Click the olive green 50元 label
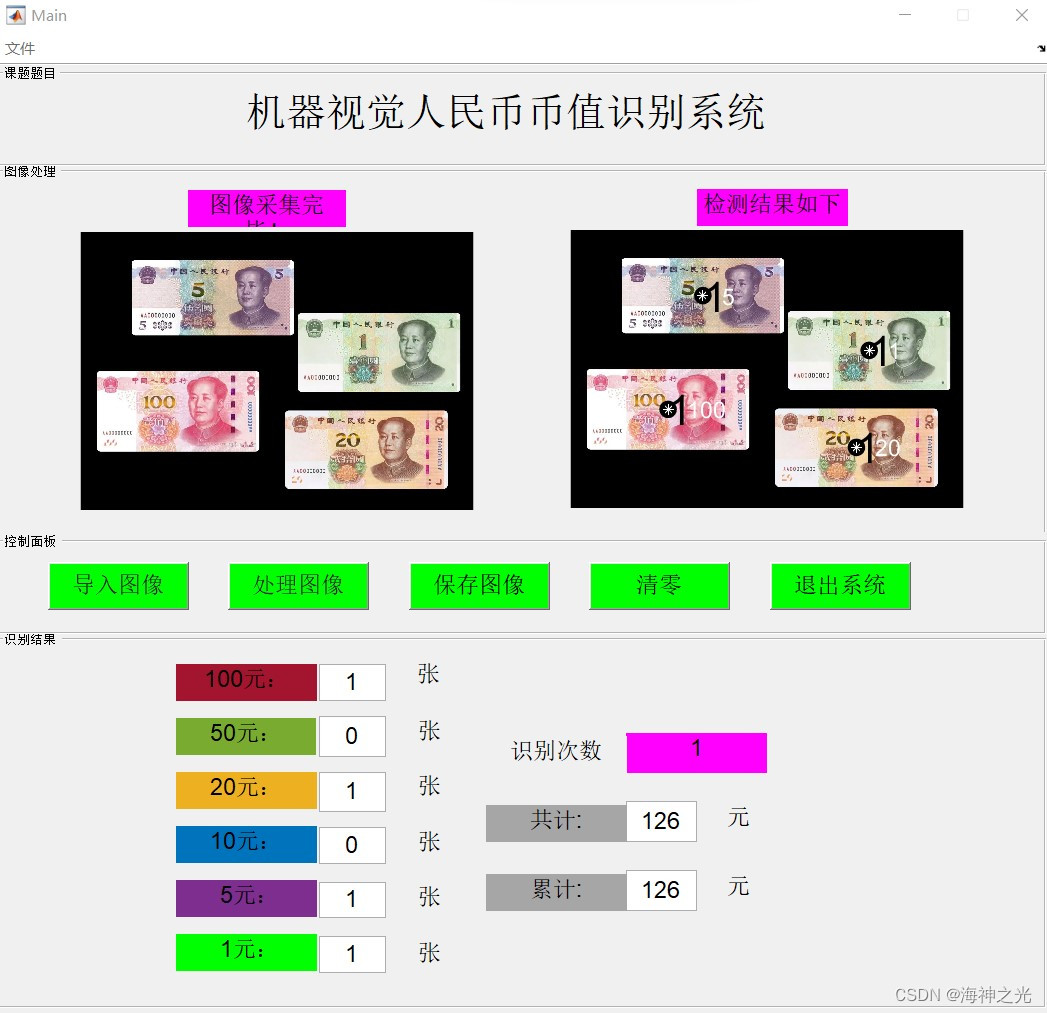 (x=246, y=737)
